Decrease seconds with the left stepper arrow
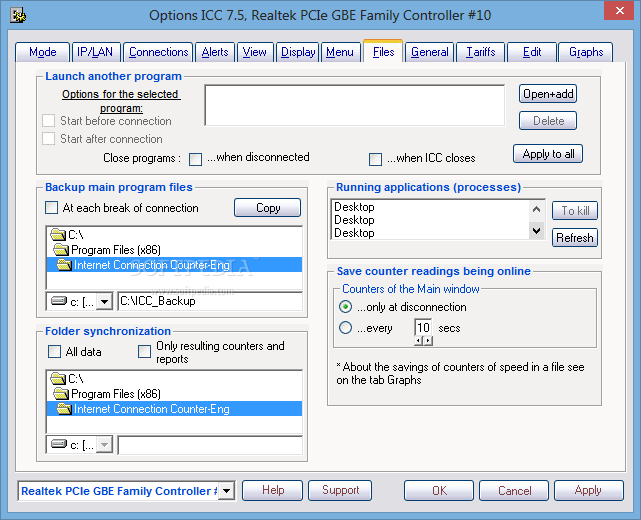The height and width of the screenshot is (520, 641). click(419, 341)
